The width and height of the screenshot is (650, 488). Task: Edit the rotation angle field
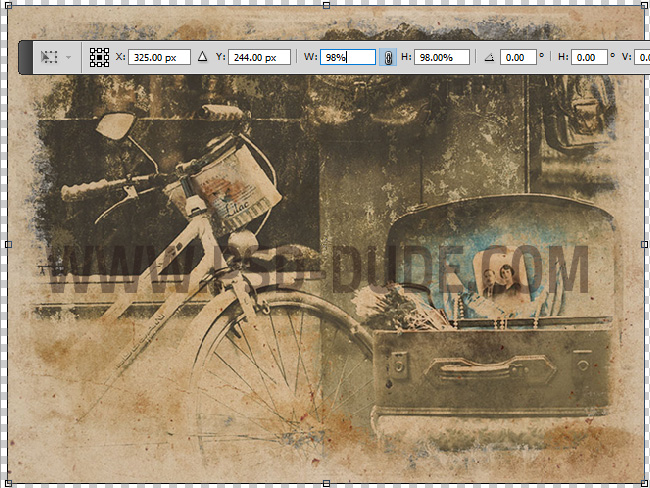(519, 57)
